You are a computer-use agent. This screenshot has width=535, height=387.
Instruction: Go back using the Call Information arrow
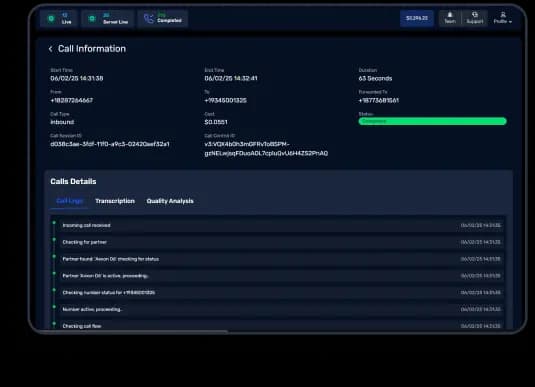click(50, 49)
